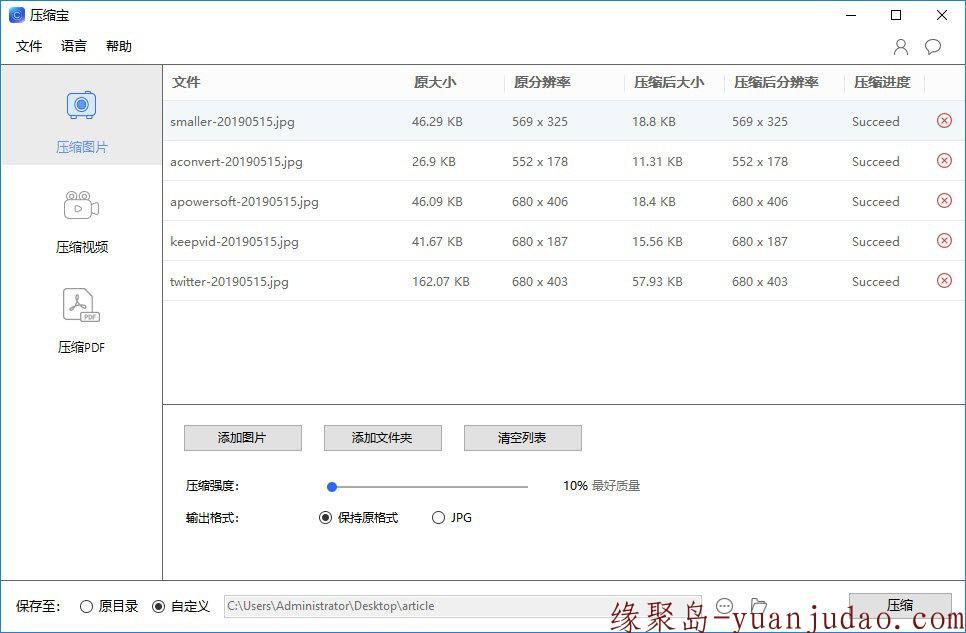Click the 压缩宝 app logo icon
The height and width of the screenshot is (633, 966).
[17, 15]
